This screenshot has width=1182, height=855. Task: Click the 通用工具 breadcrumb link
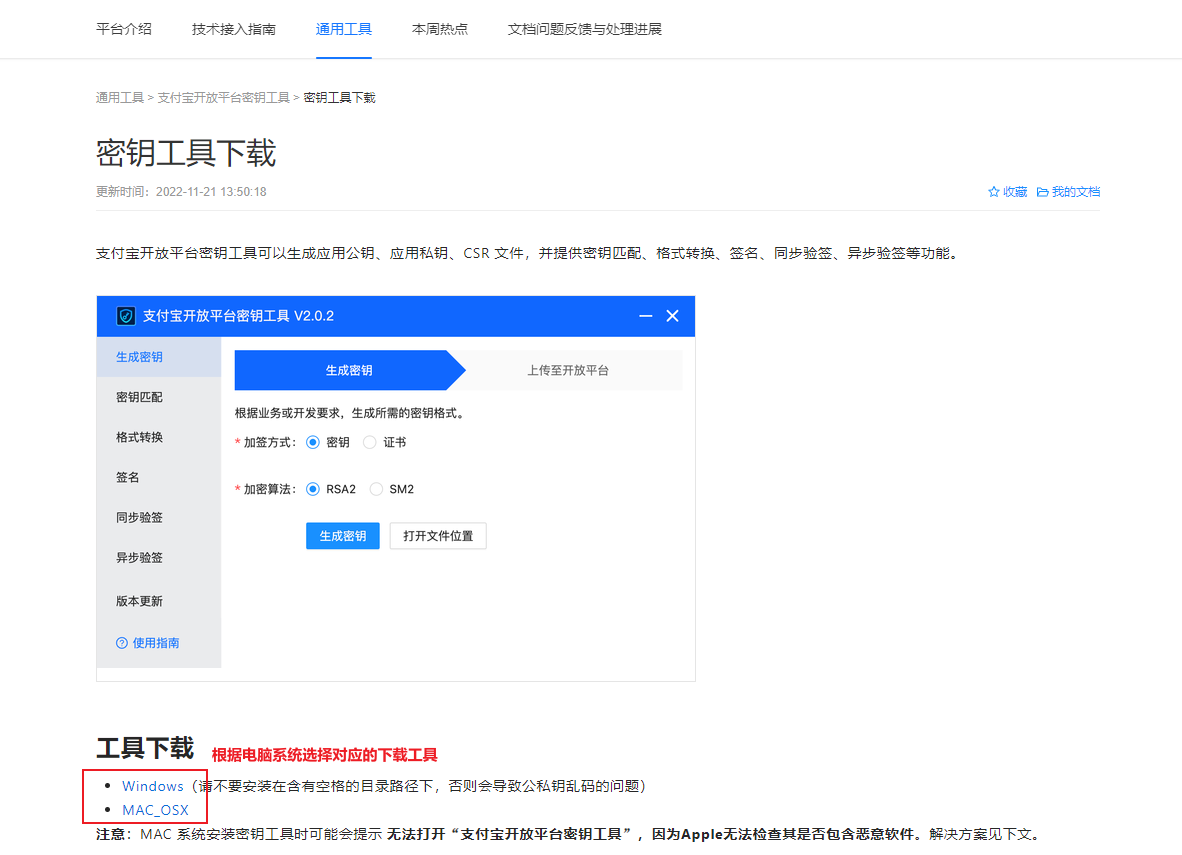tap(120, 98)
